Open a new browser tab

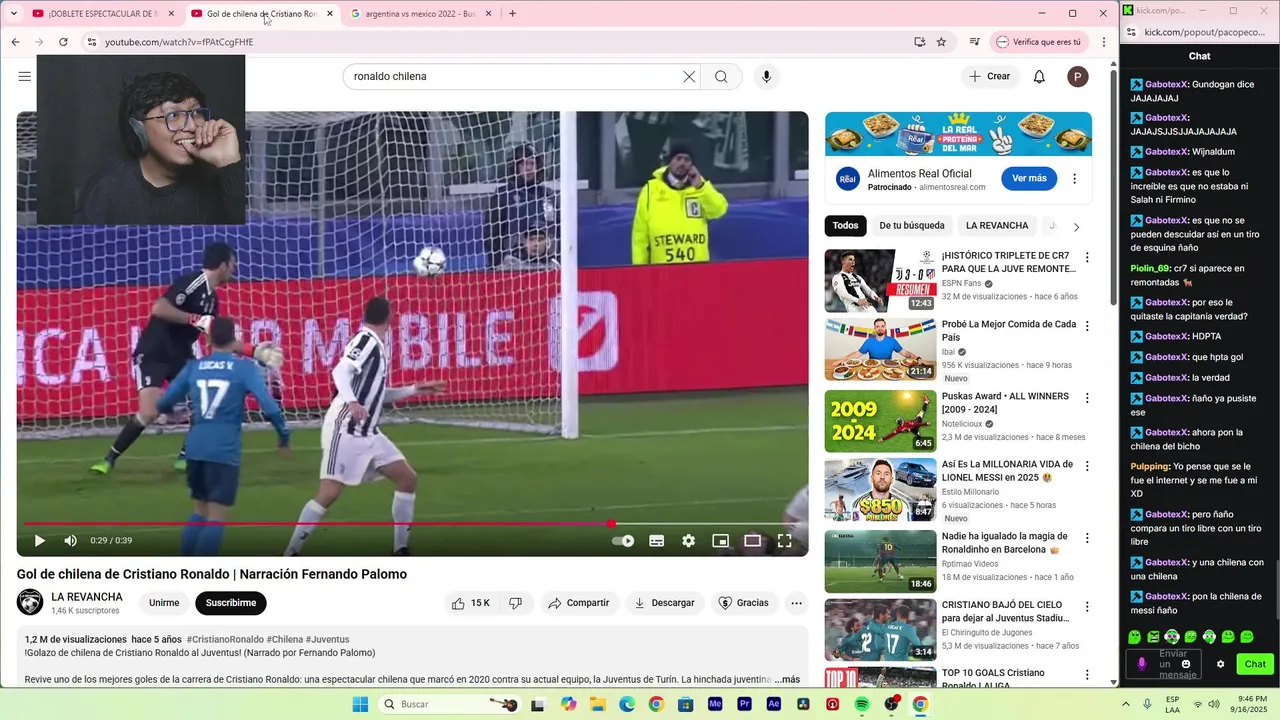click(x=512, y=14)
